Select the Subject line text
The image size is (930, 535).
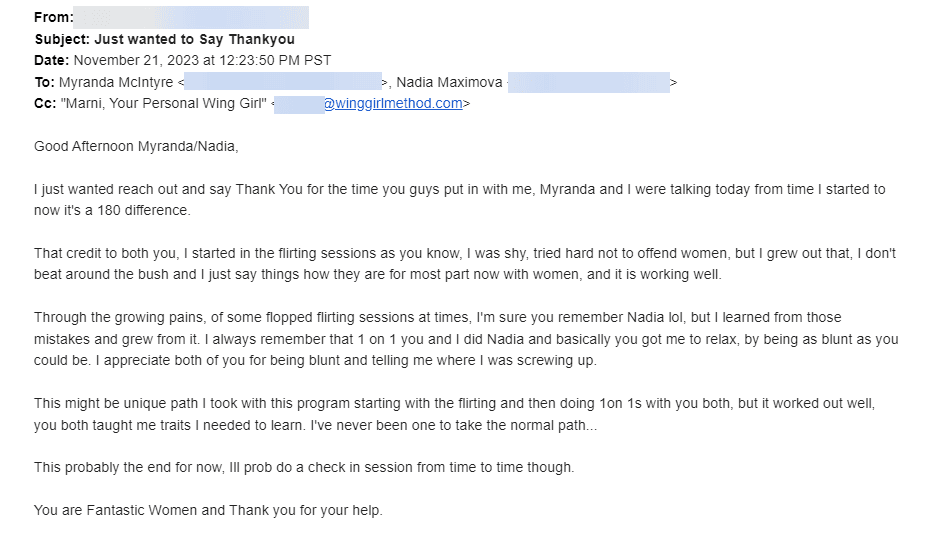pyautogui.click(x=165, y=39)
